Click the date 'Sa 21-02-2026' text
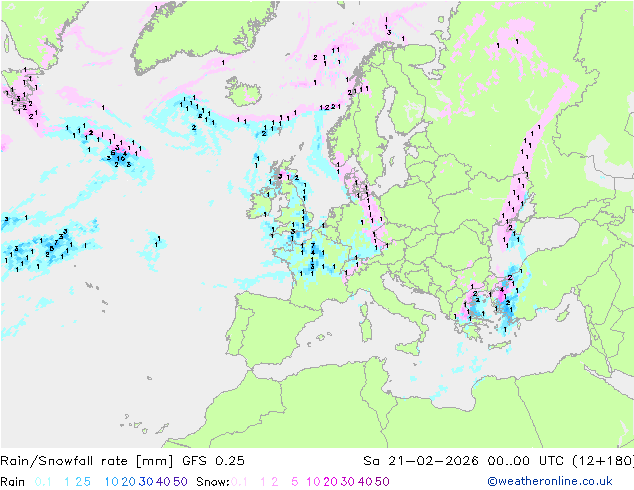The width and height of the screenshot is (634, 490). tap(421, 461)
